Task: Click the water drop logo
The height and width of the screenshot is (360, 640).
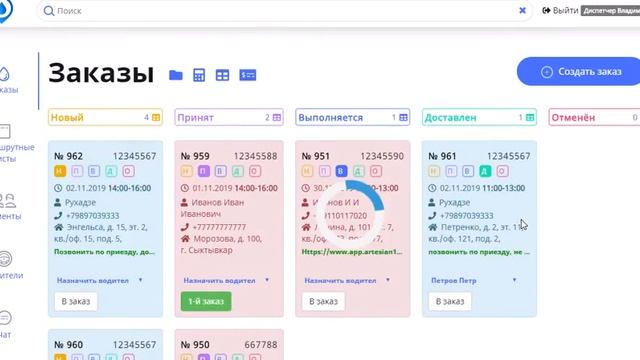Action: click(5, 10)
